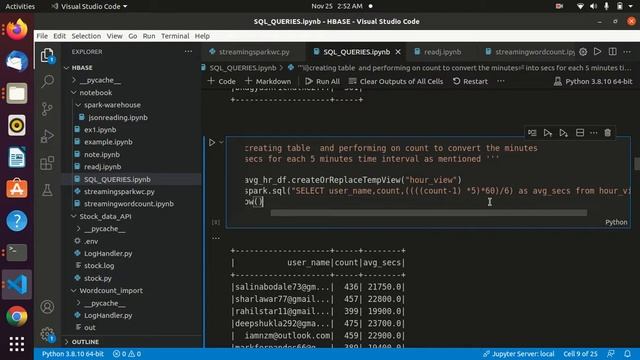Click the horizontal scrollbar in the code cell
The image size is (640, 360).
[429, 213]
